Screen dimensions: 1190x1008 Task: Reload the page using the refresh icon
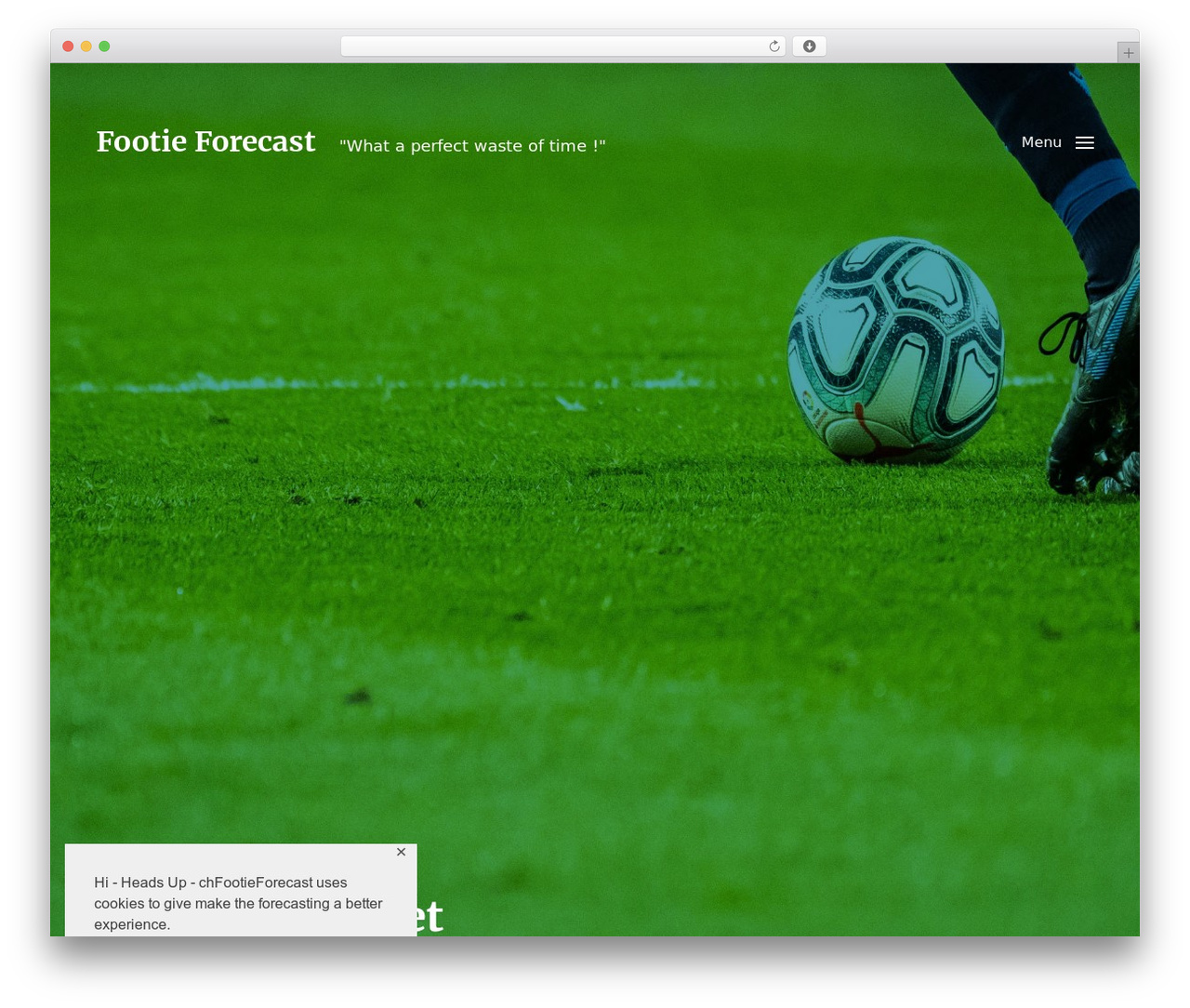pos(774,46)
